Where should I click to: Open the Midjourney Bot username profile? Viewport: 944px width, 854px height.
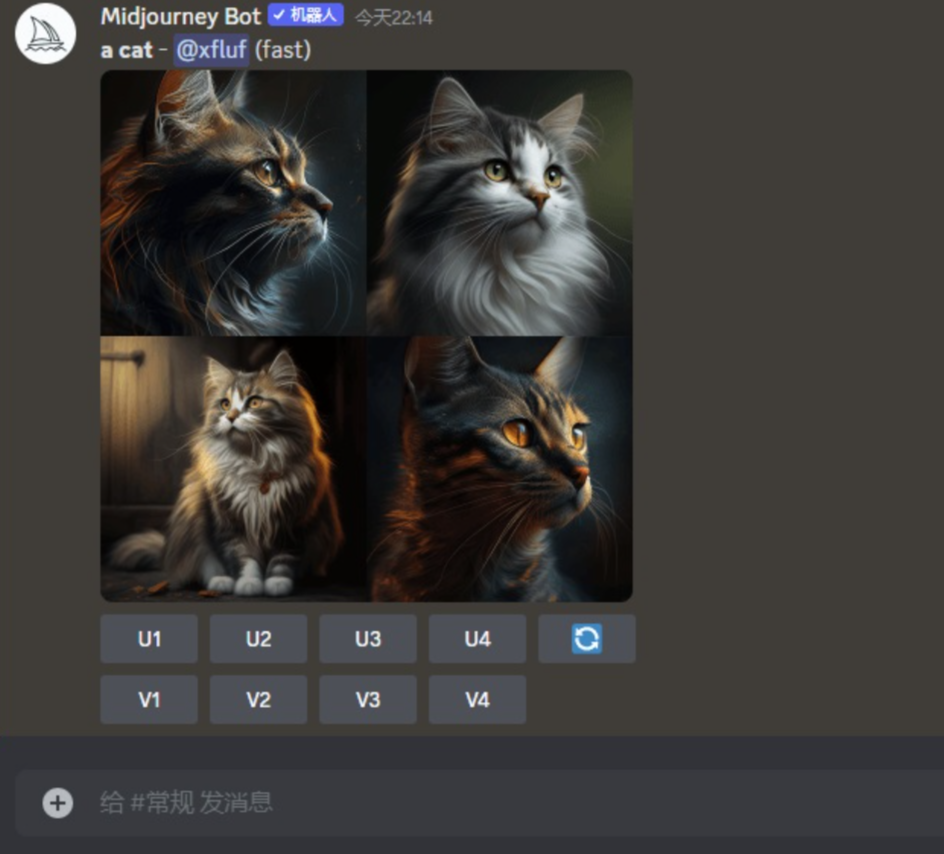tap(181, 16)
